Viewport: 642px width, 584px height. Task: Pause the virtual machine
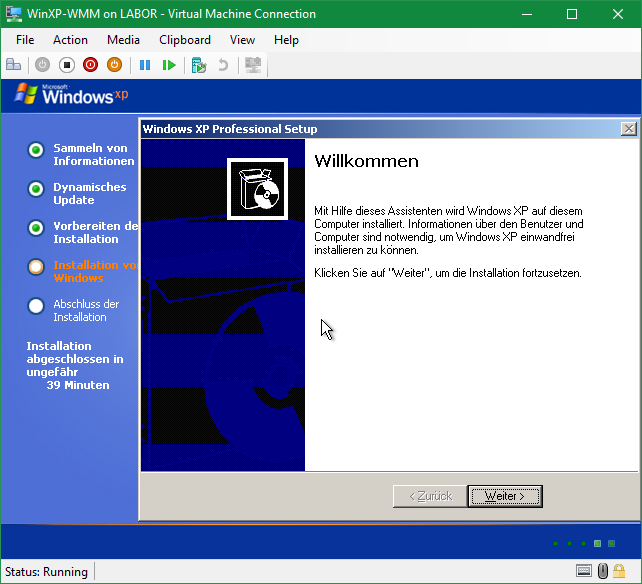145,65
